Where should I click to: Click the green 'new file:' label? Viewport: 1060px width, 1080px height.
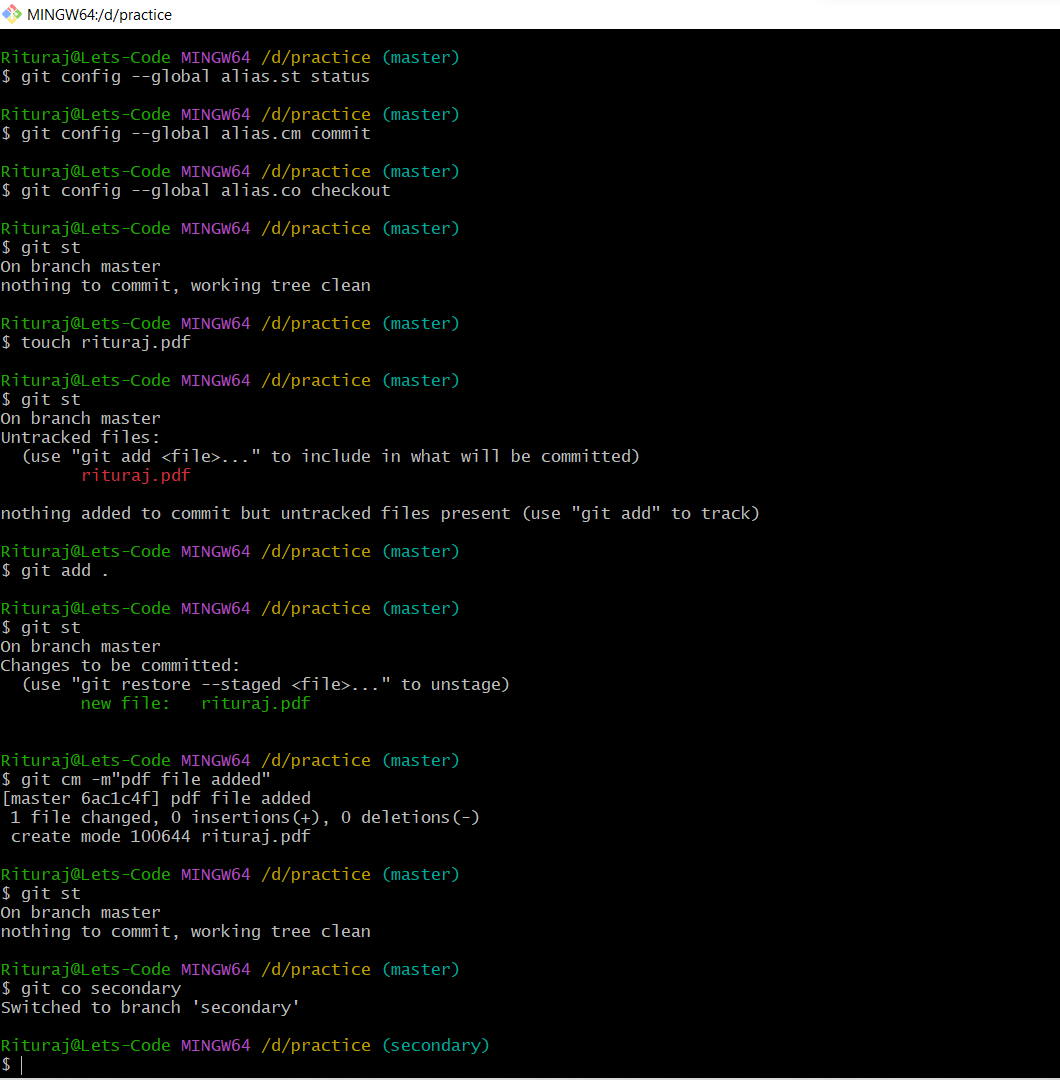(125, 704)
